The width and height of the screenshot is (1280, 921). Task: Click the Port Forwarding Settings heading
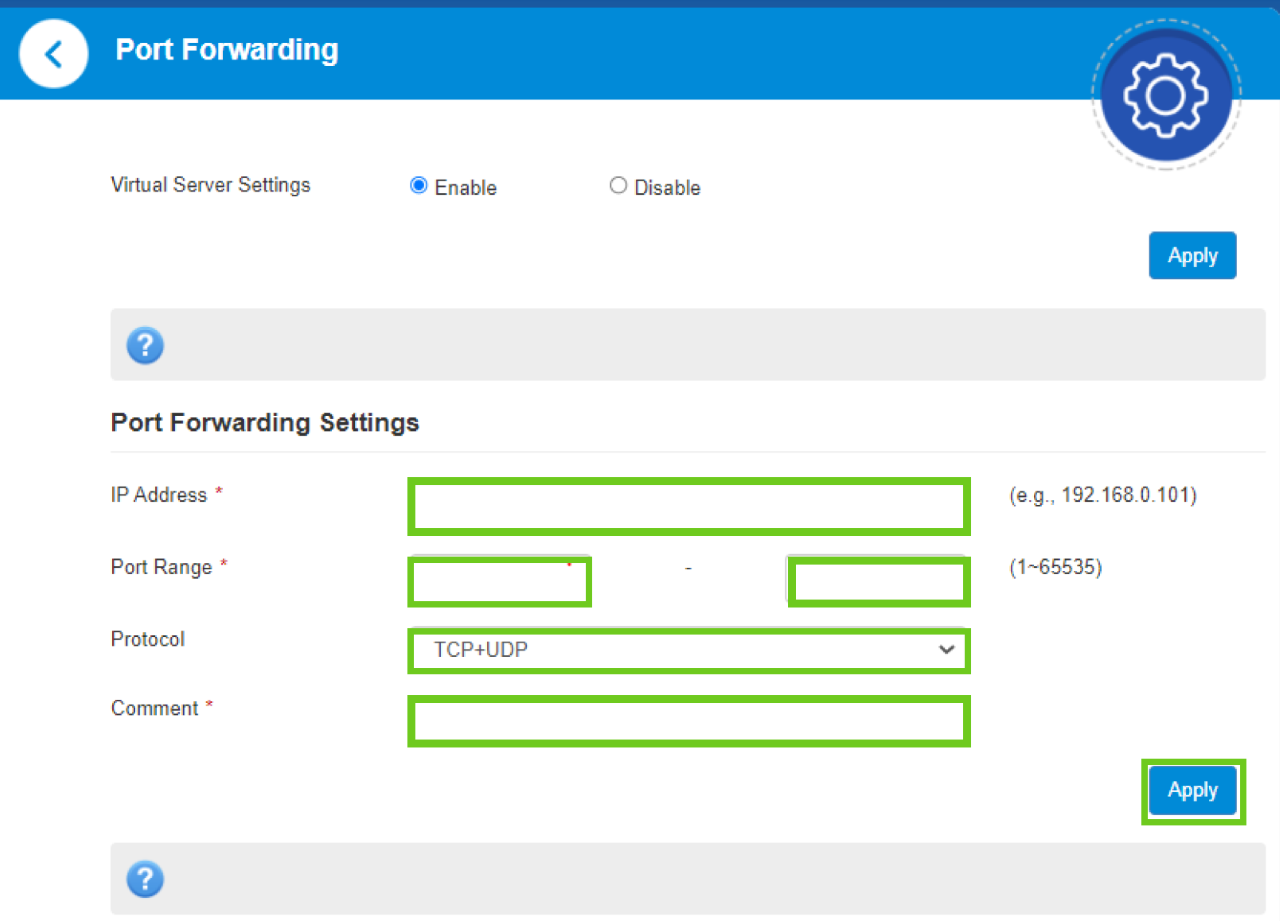pyautogui.click(x=265, y=423)
